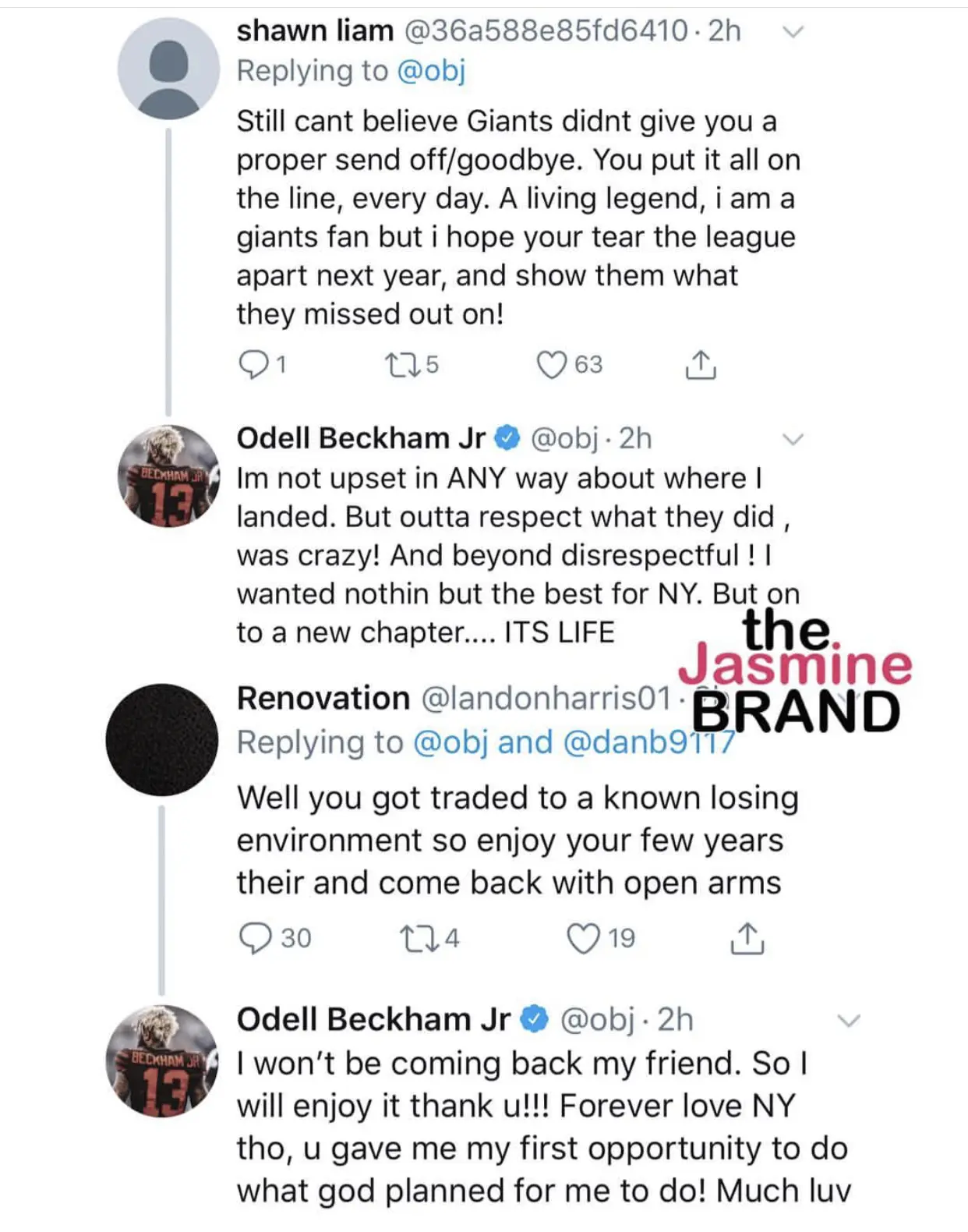Open Odell Beckham Jr name on last tweet
Screen dimensions: 968x1232
point(373,1019)
